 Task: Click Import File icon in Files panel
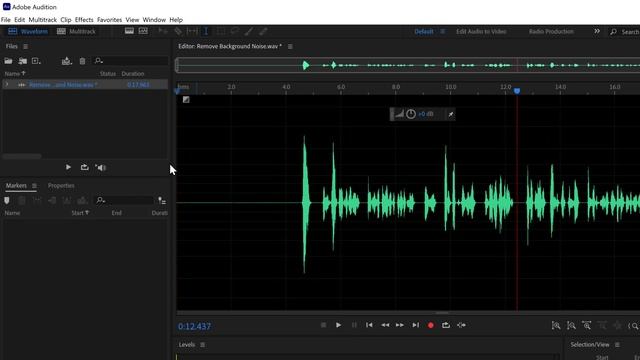[22, 61]
